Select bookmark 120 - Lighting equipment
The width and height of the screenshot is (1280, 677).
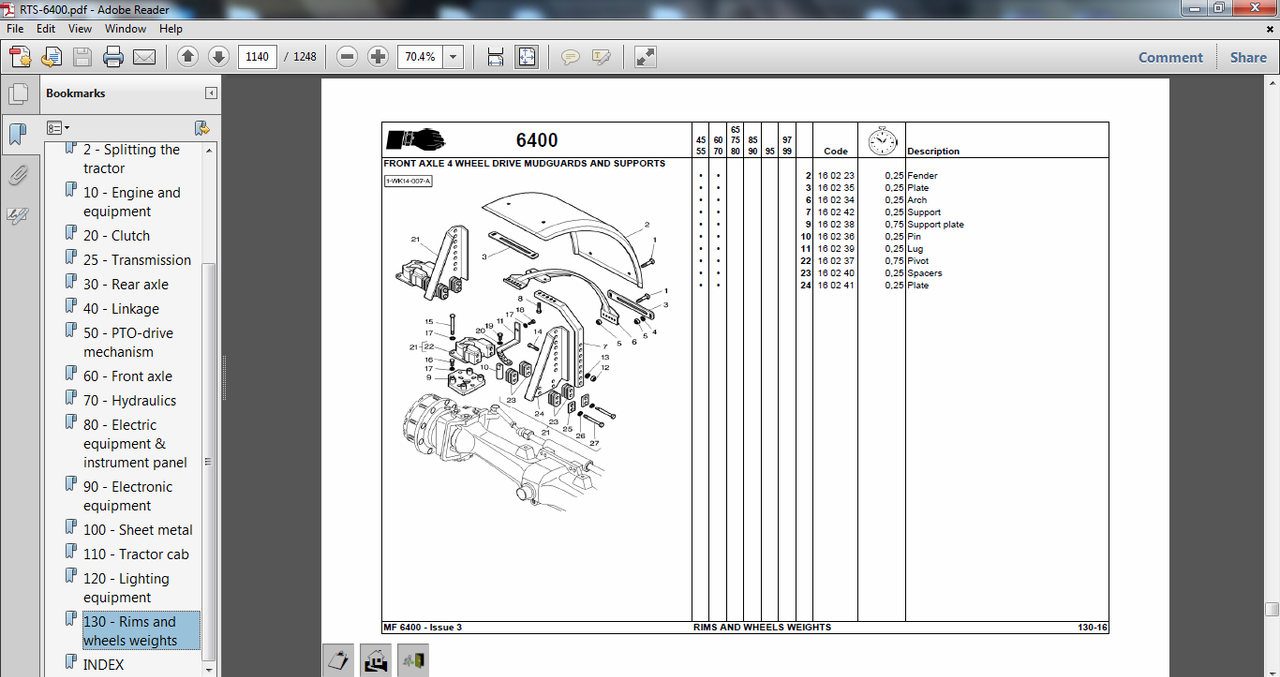(127, 588)
